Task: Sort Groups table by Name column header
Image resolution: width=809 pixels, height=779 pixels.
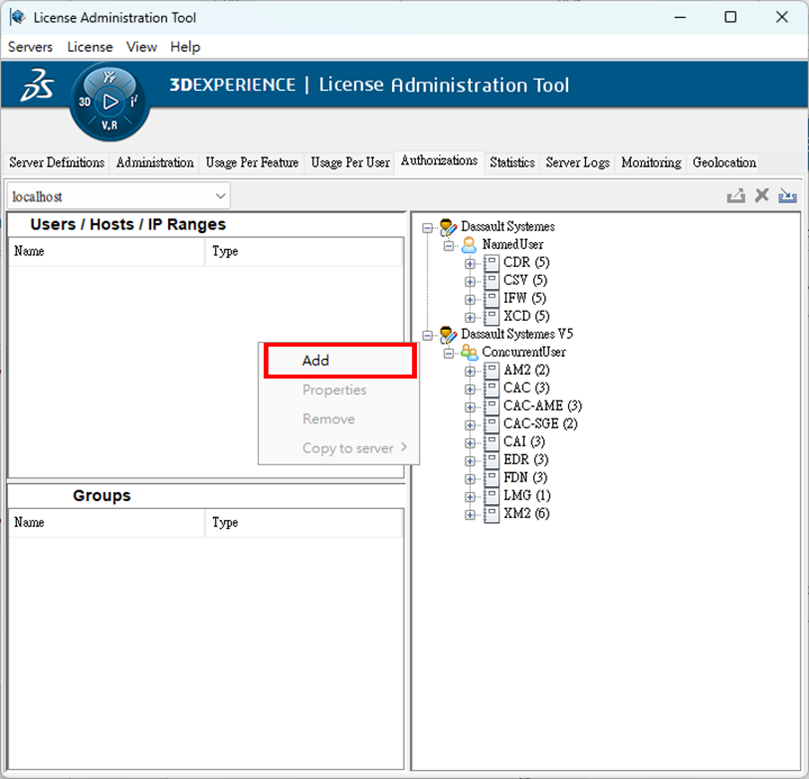Action: pos(107,523)
